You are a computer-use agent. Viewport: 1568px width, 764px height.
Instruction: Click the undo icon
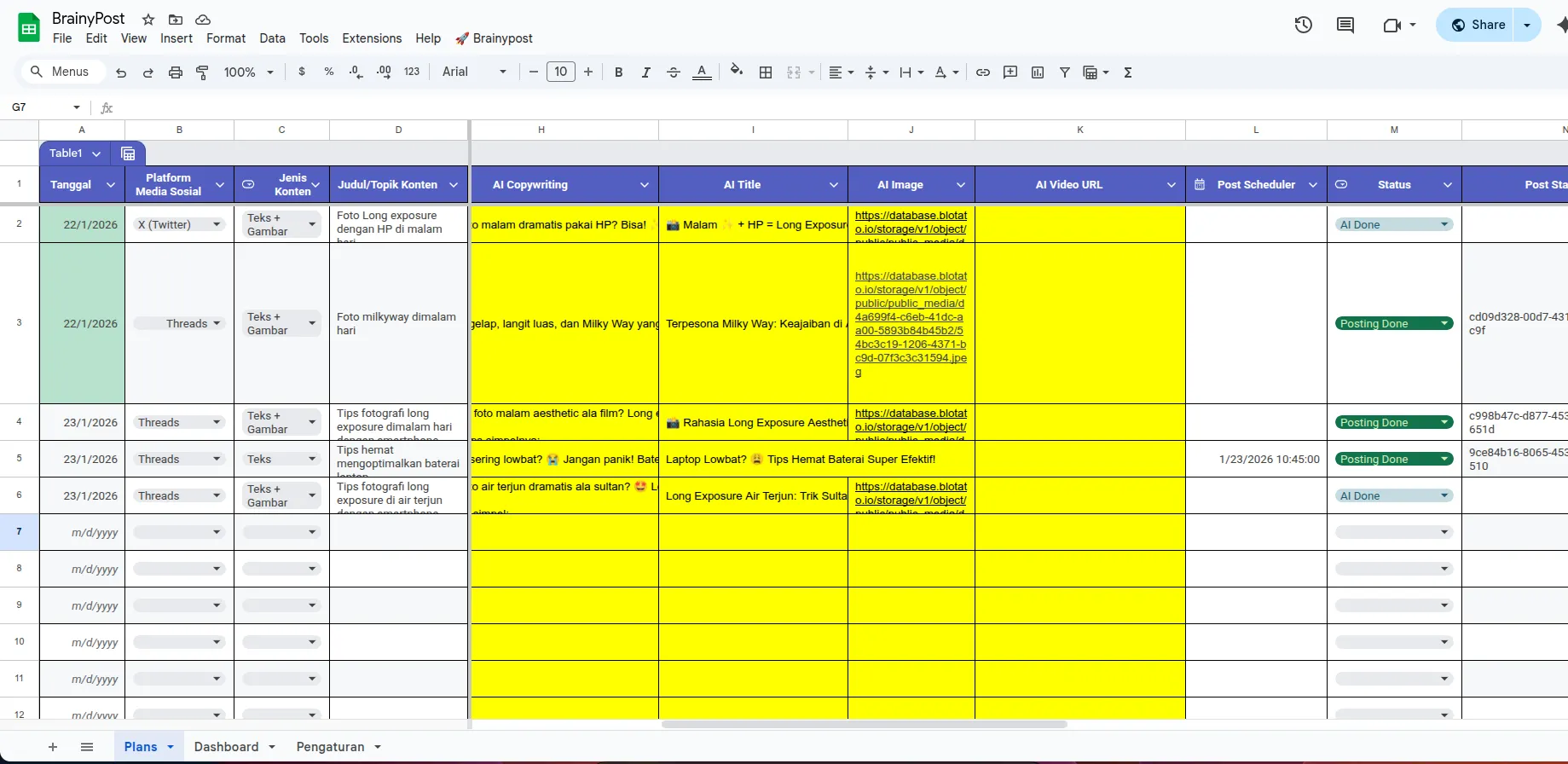121,72
